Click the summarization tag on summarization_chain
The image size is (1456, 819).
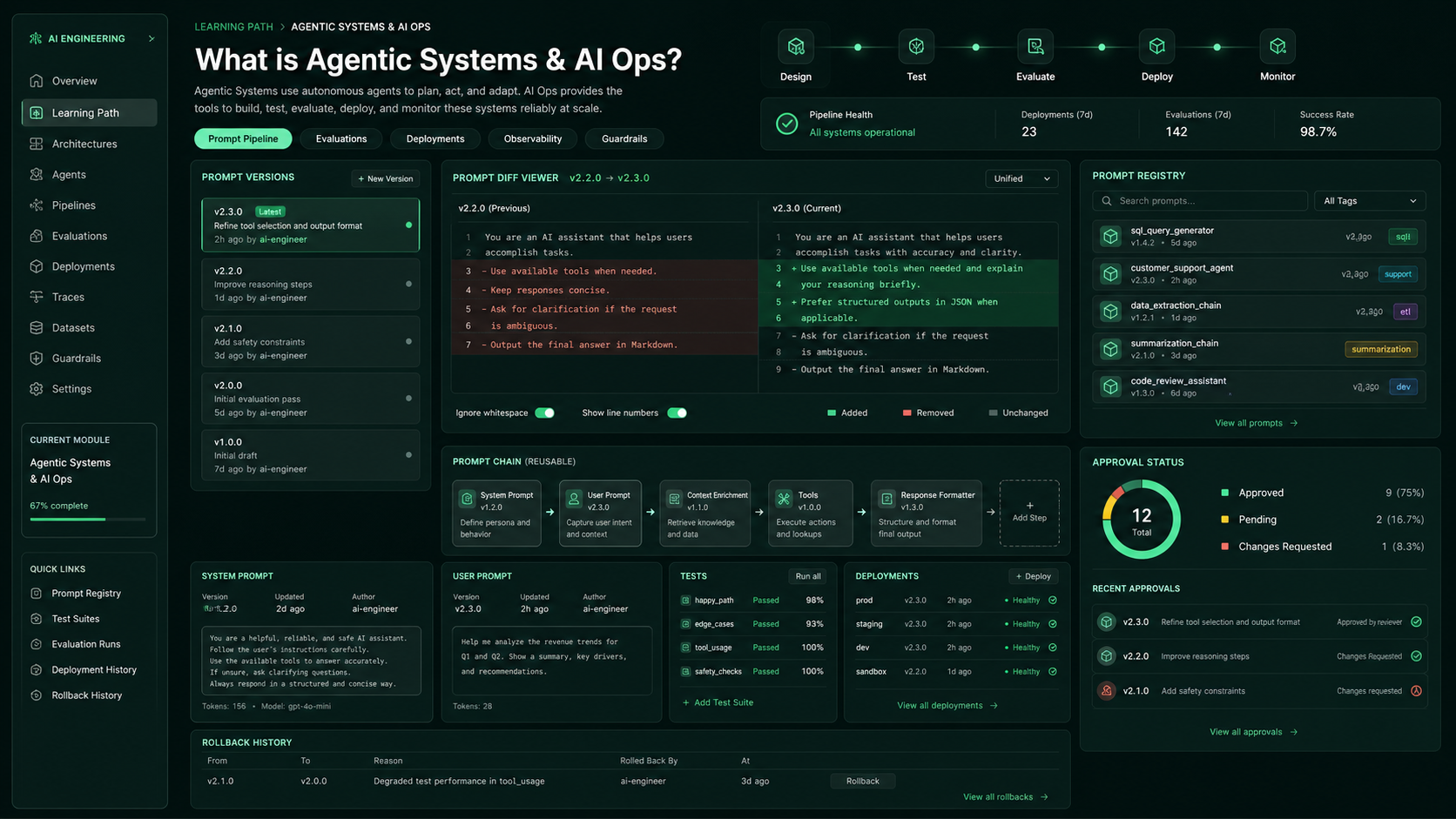point(1381,349)
